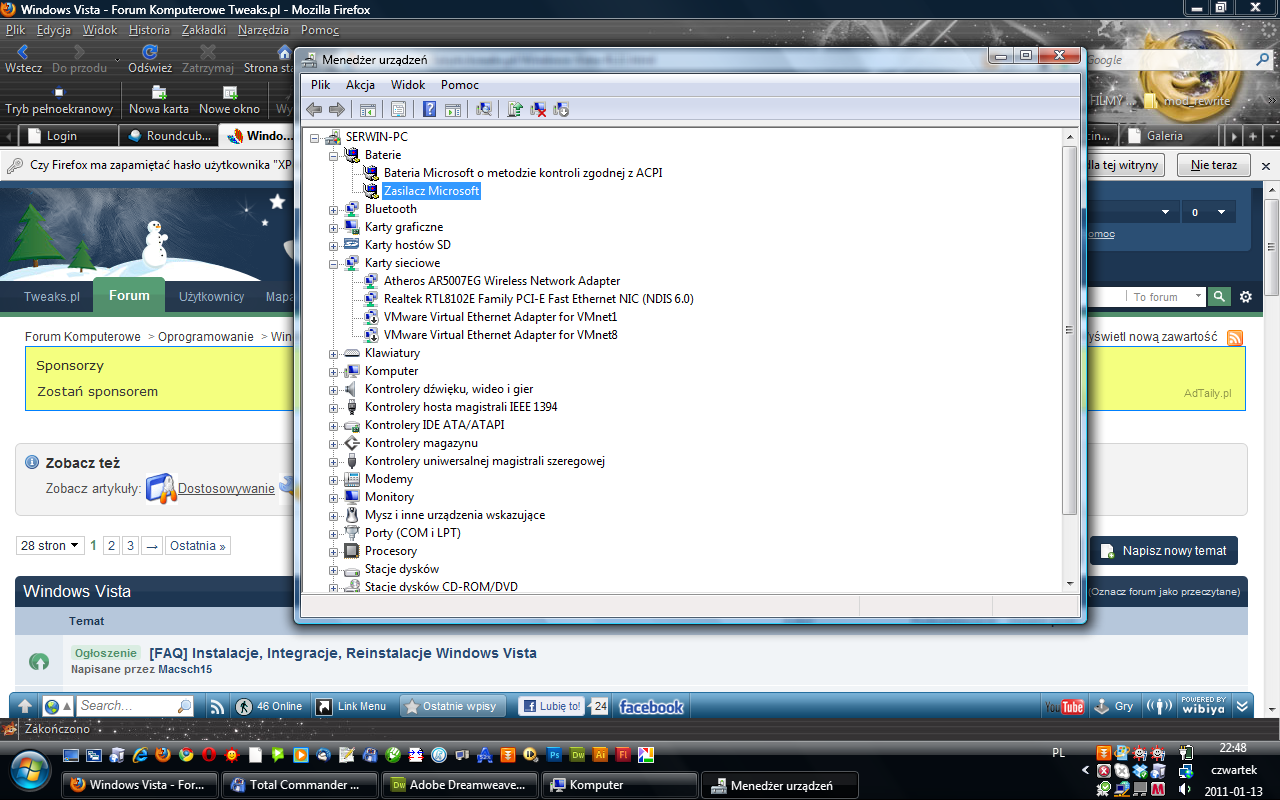Open the To forum search scope dropdown
Image resolution: width=1280 pixels, height=800 pixels.
pyautogui.click(x=1166, y=297)
